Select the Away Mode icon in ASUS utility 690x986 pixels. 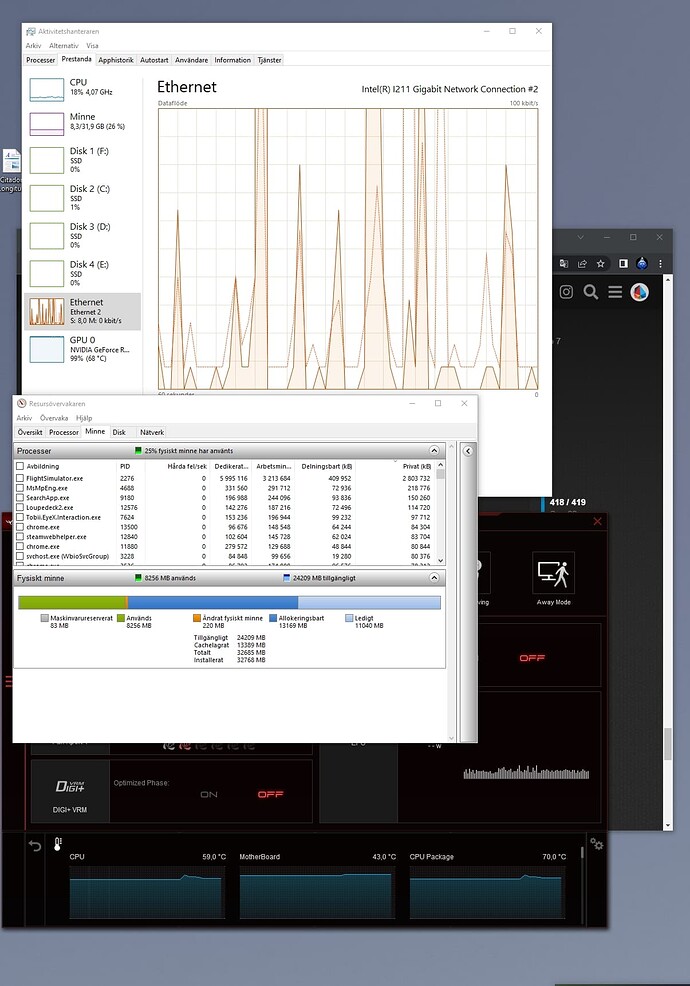coord(554,573)
